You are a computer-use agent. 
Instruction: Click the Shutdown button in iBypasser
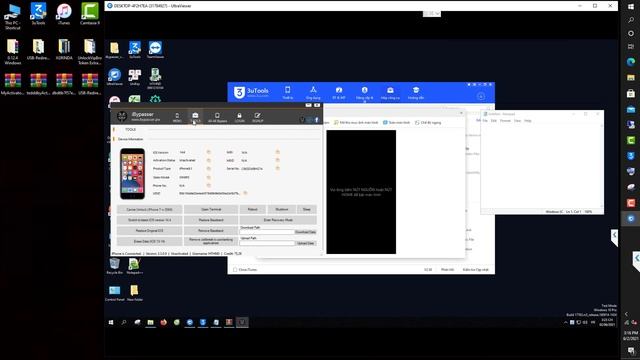tap(282, 209)
